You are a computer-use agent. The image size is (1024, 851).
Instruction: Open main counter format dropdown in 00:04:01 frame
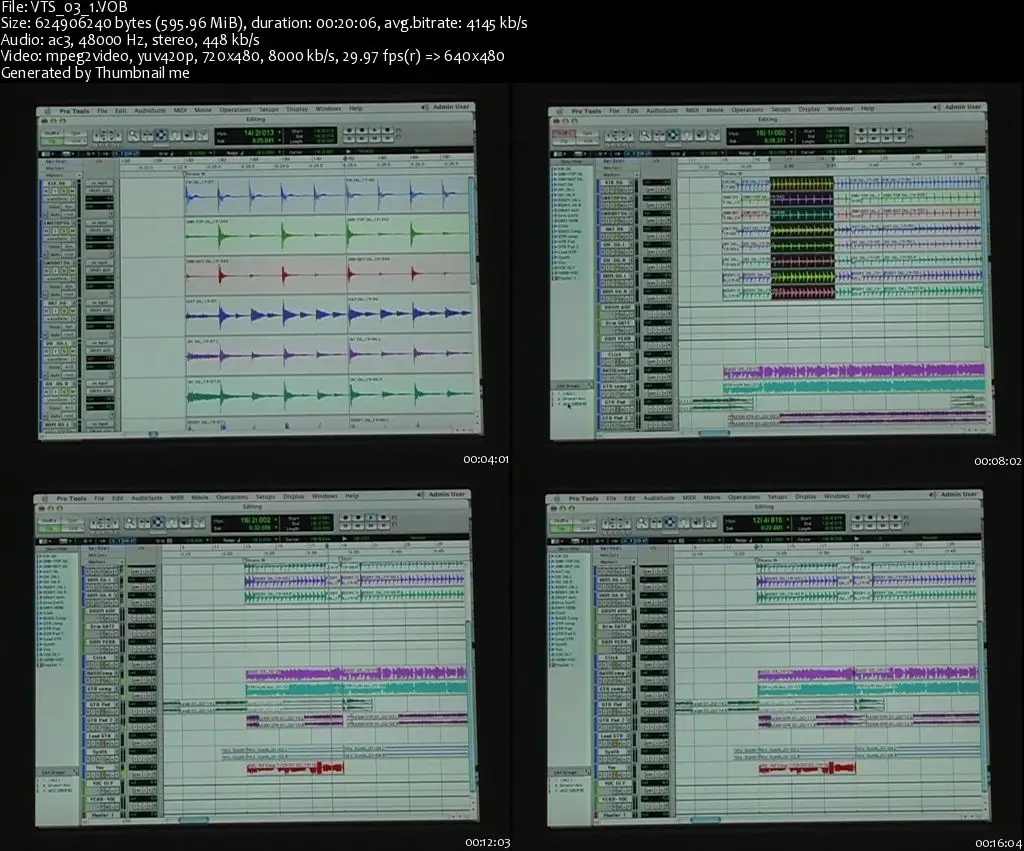[280, 132]
